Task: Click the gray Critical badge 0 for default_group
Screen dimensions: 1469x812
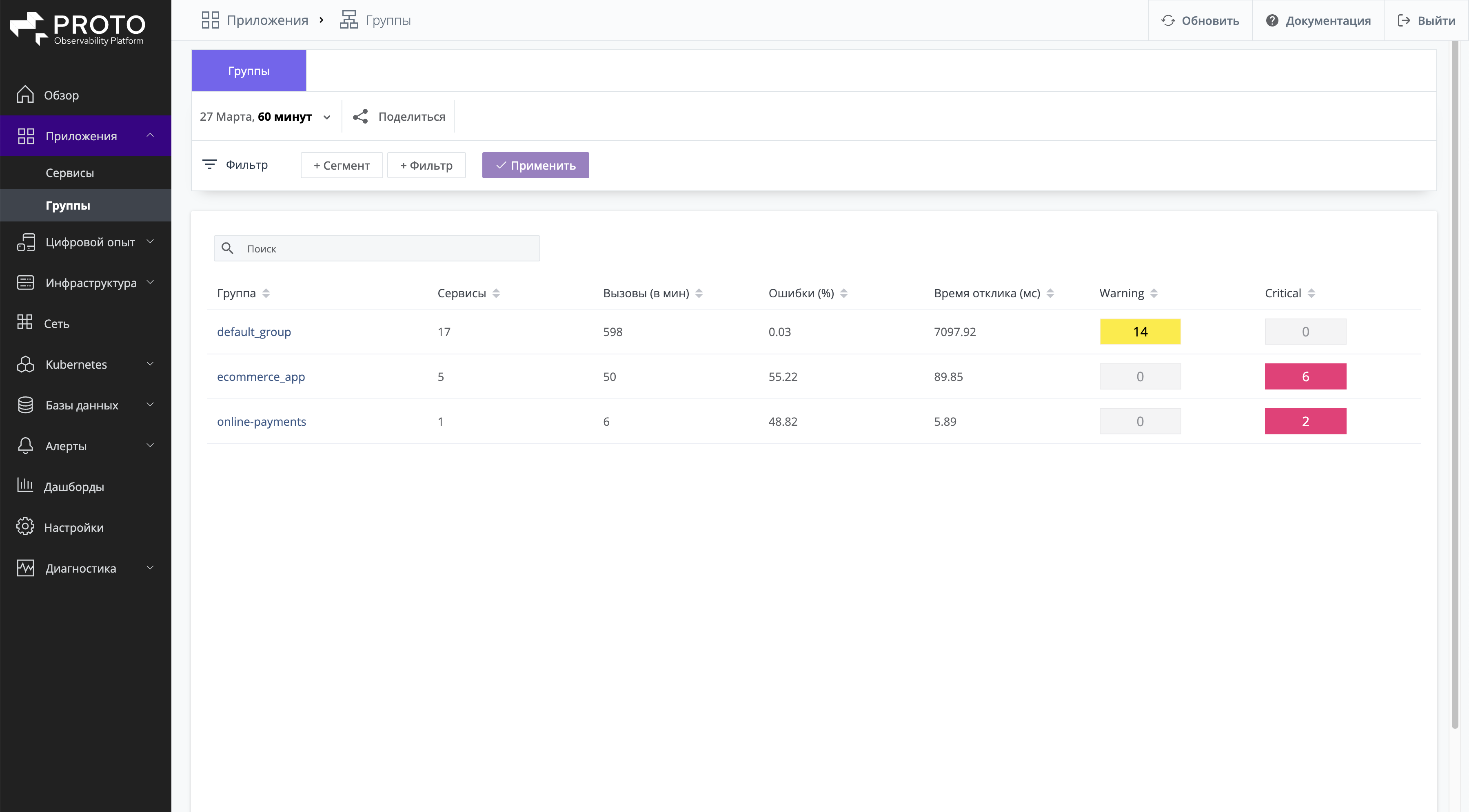Action: pyautogui.click(x=1305, y=332)
